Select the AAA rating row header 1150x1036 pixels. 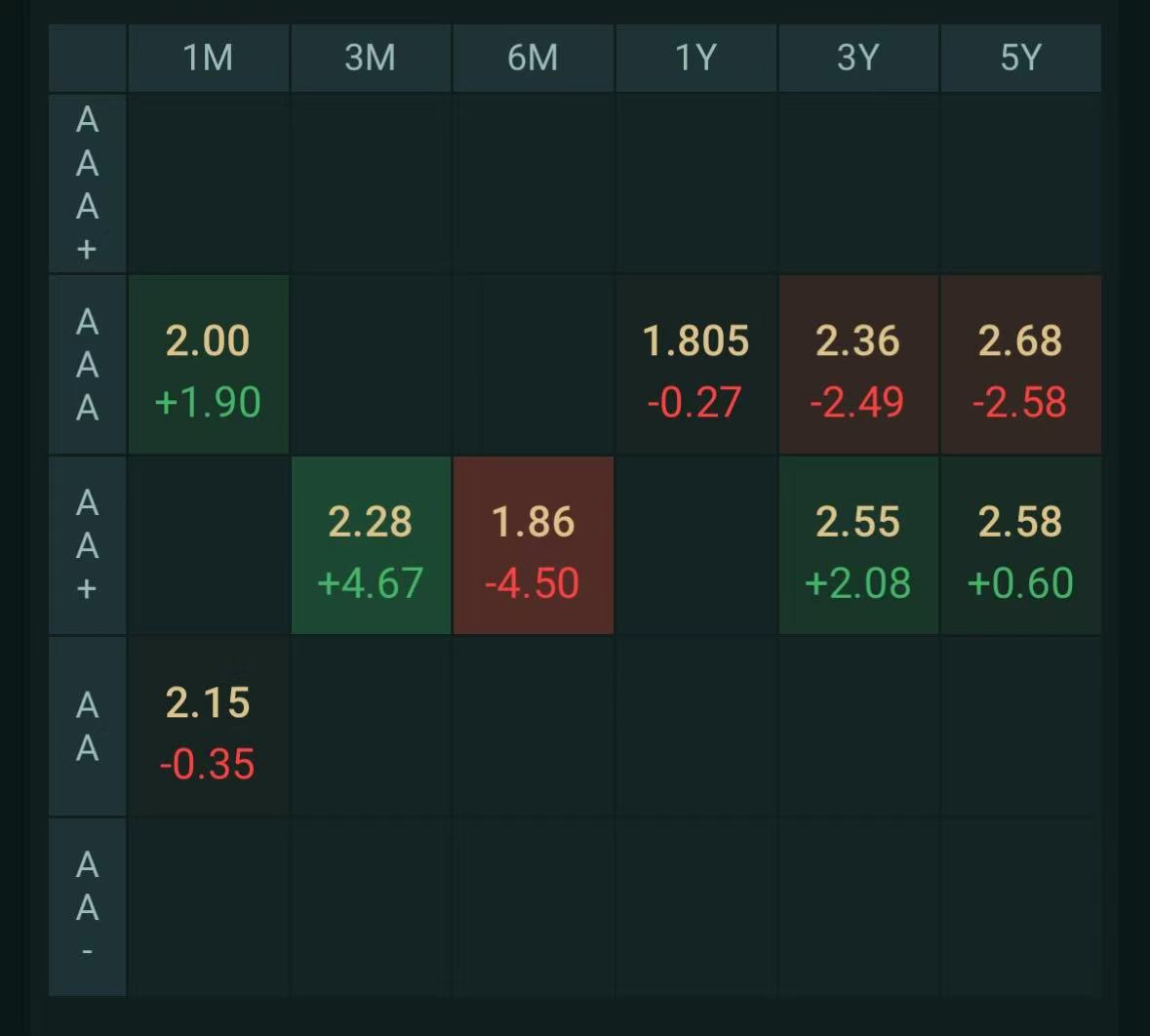87,365
